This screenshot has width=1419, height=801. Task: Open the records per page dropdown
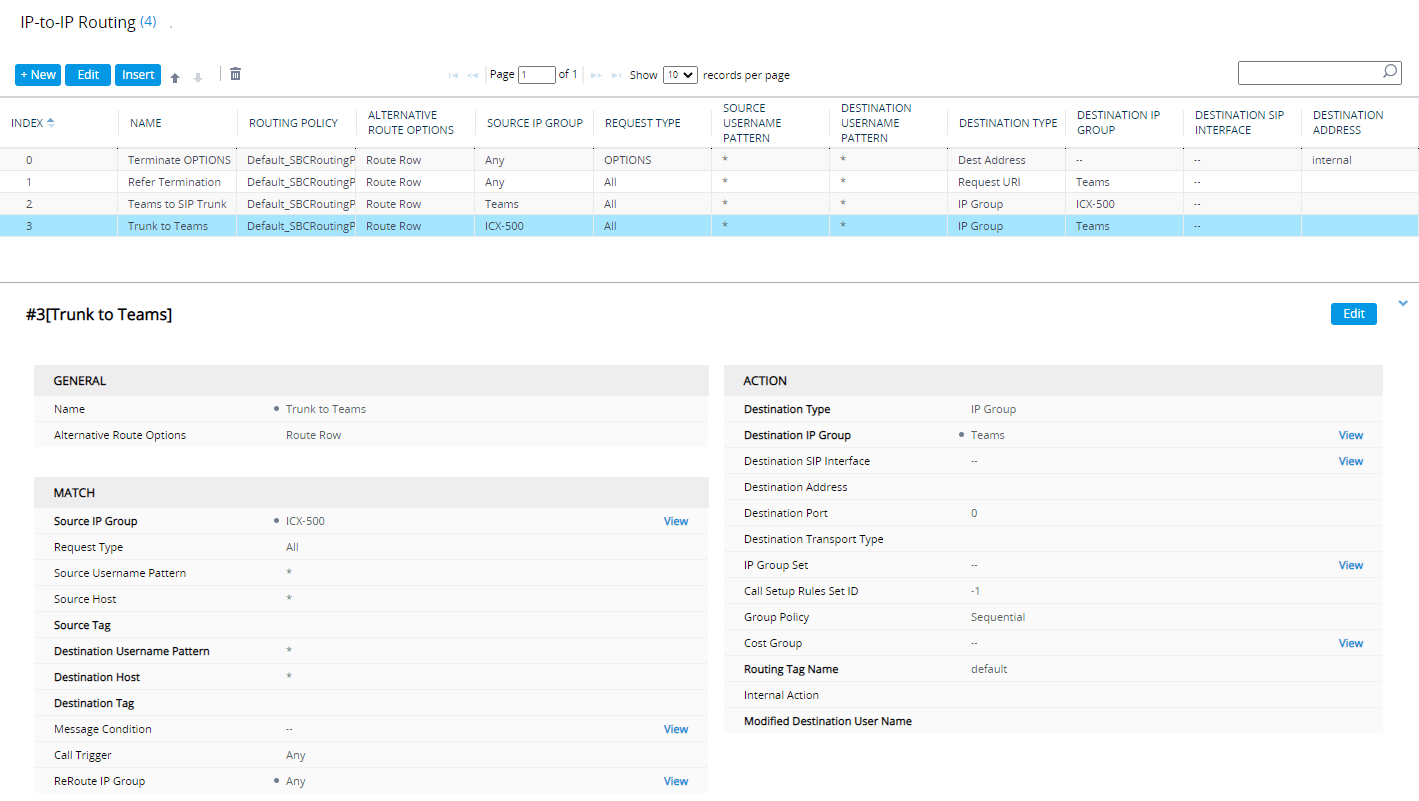click(x=680, y=75)
